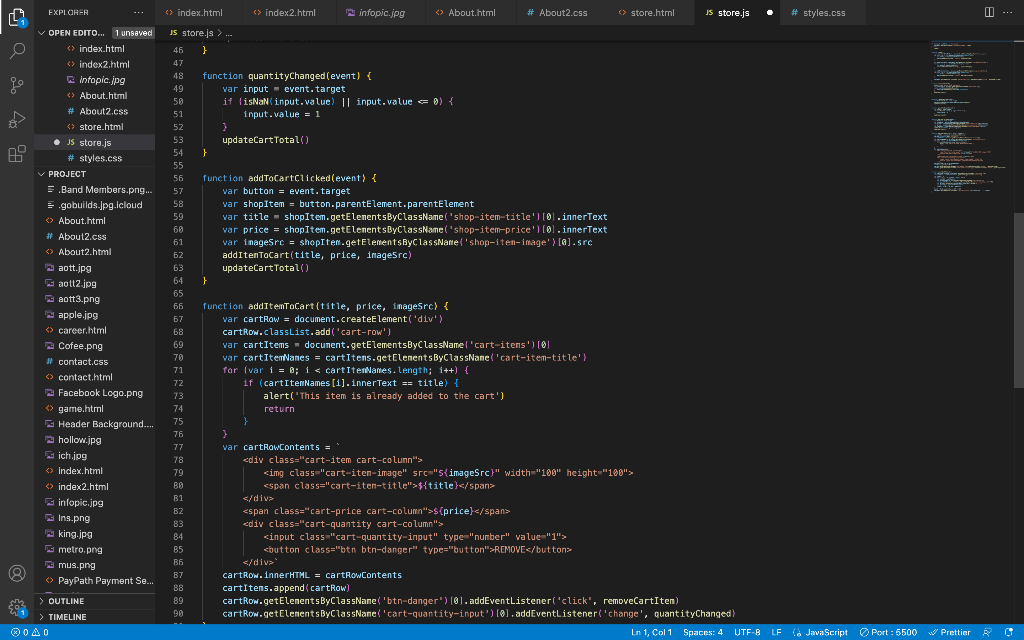This screenshot has height=640, width=1024.
Task: Open the Accounts icon in the activity bar
Action: tap(15, 575)
